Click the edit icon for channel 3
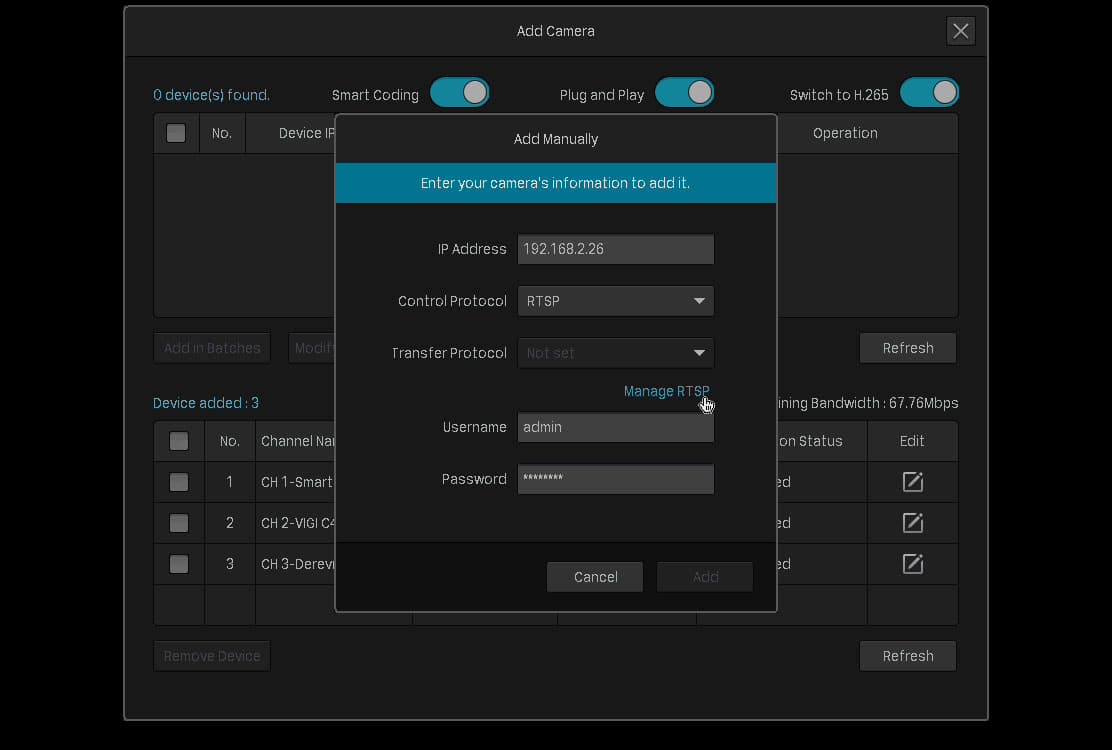1112x750 pixels. coord(912,564)
